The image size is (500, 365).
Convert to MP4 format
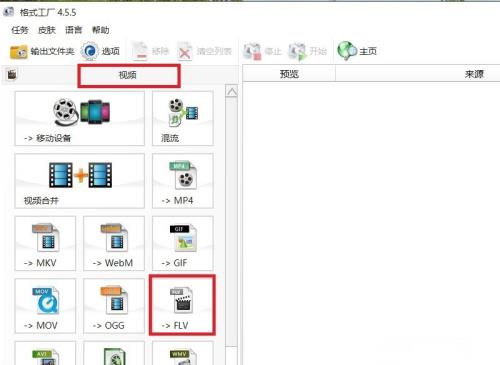pyautogui.click(x=183, y=181)
